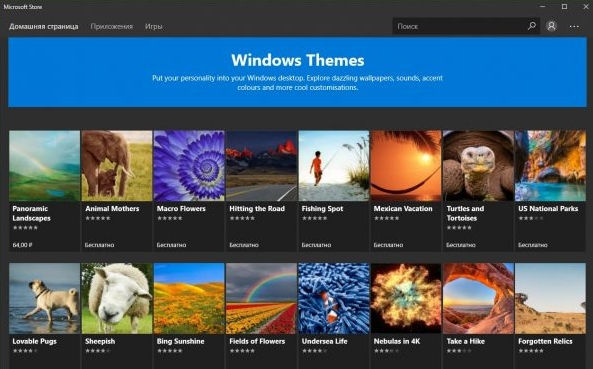Image resolution: width=593 pixels, height=369 pixels.
Task: Click the Nebulas in 4K title
Action: [x=397, y=341]
